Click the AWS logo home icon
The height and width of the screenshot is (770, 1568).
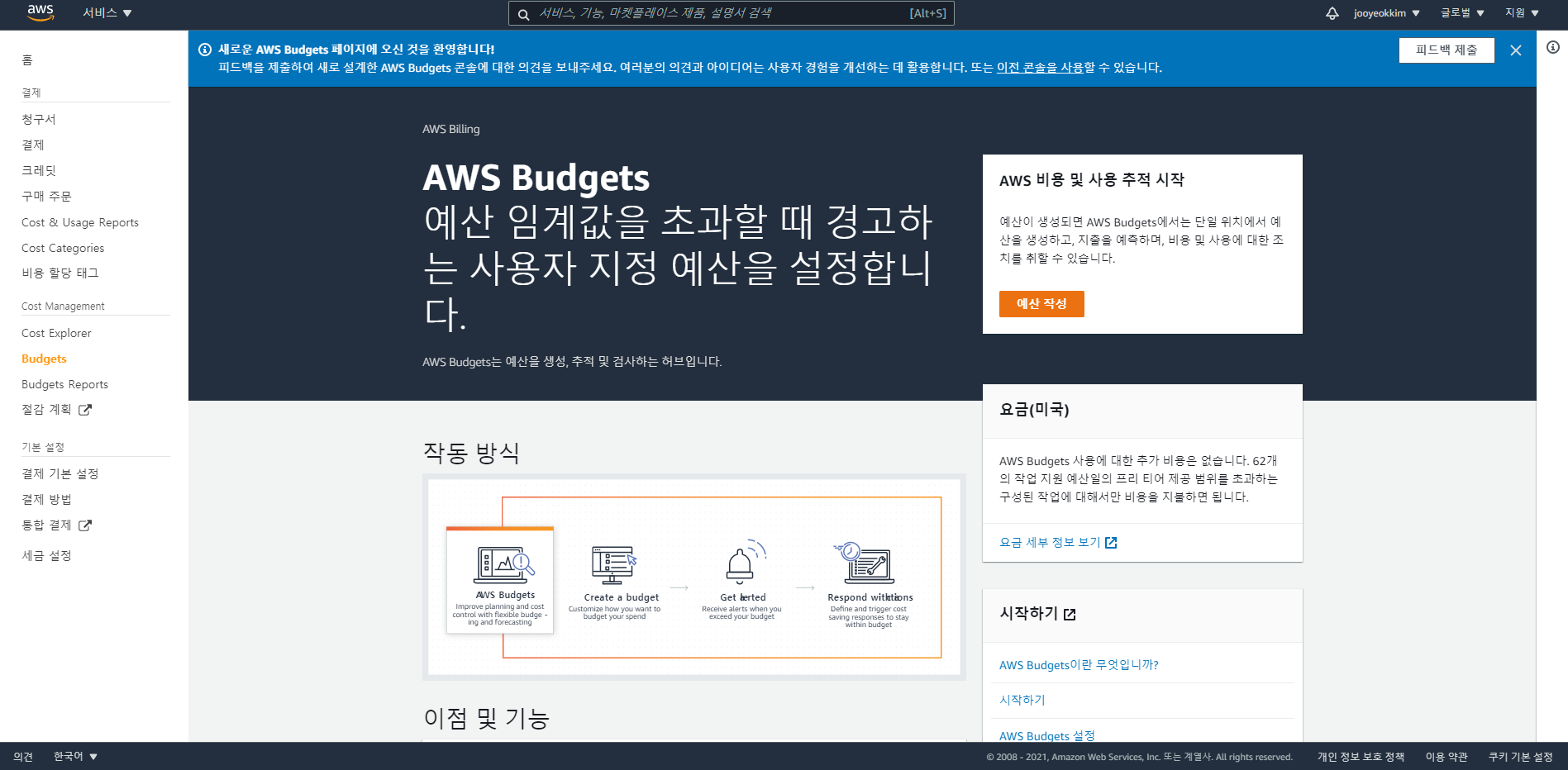pos(41,12)
